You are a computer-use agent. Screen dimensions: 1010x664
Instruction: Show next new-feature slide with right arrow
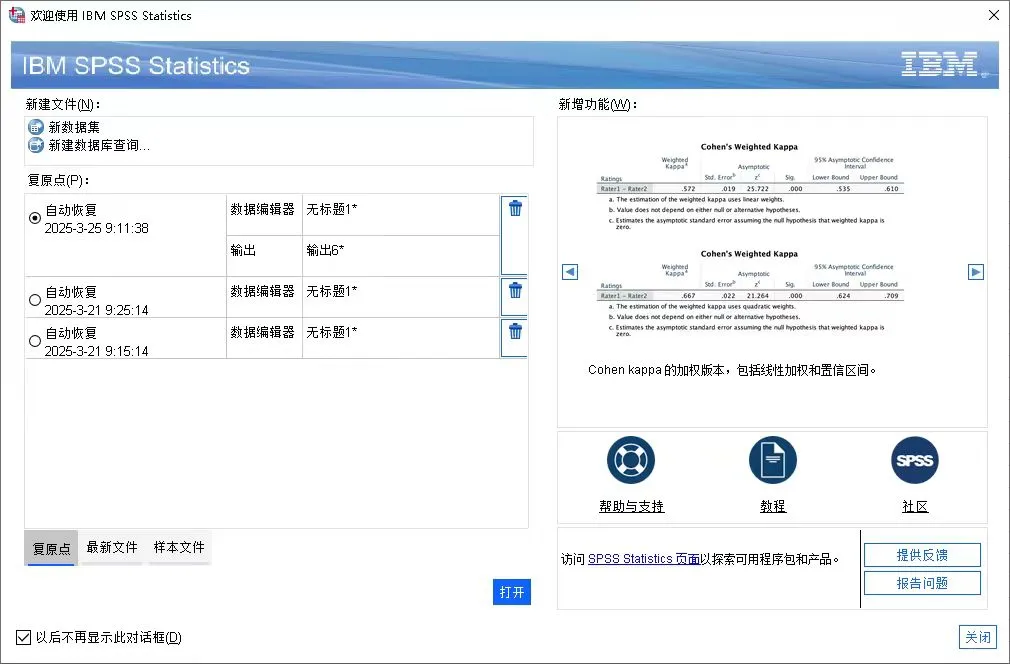point(976,272)
